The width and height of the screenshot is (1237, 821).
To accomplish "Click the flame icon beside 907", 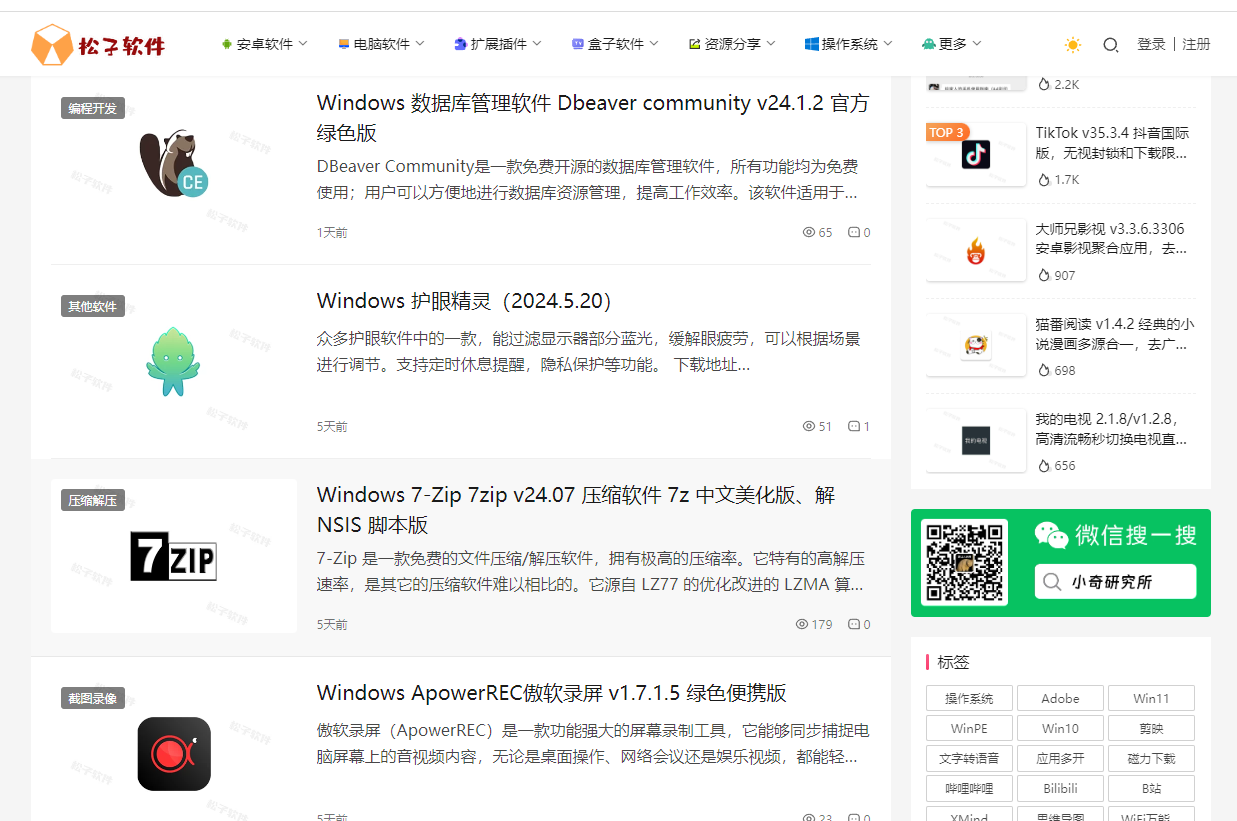I will click(x=1044, y=275).
